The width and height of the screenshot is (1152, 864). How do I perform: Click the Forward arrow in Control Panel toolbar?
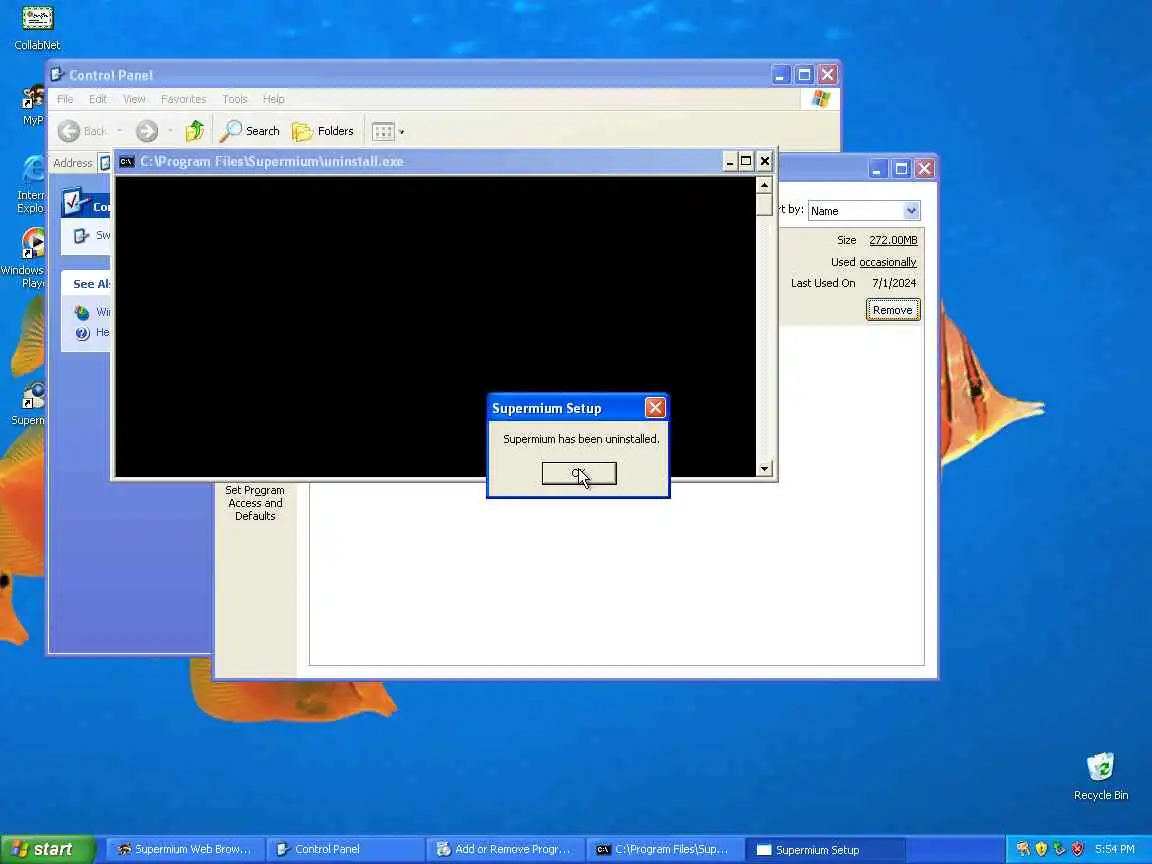(x=147, y=131)
